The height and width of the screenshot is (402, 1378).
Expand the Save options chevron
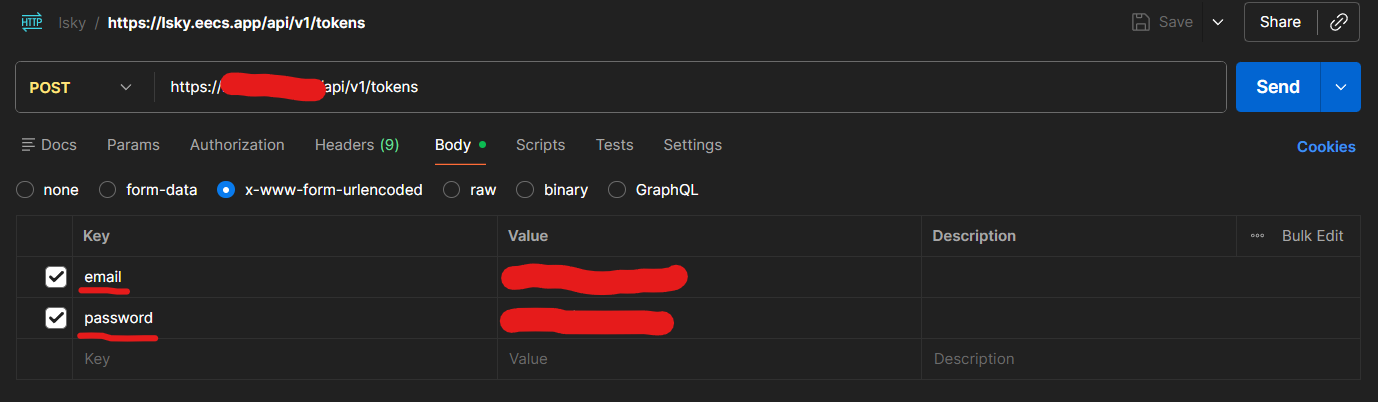coord(1217,22)
